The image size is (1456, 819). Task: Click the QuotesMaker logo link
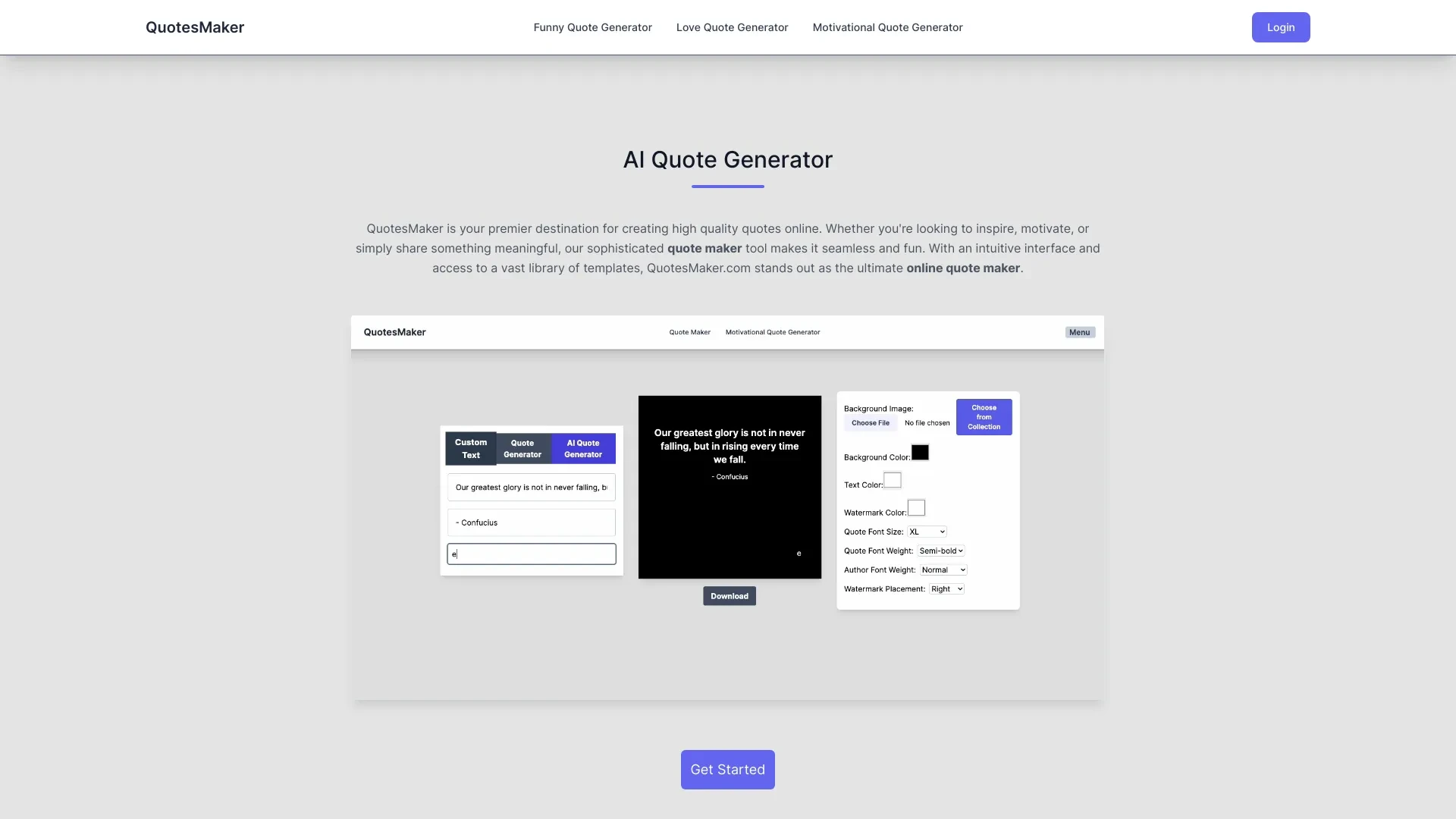194,27
